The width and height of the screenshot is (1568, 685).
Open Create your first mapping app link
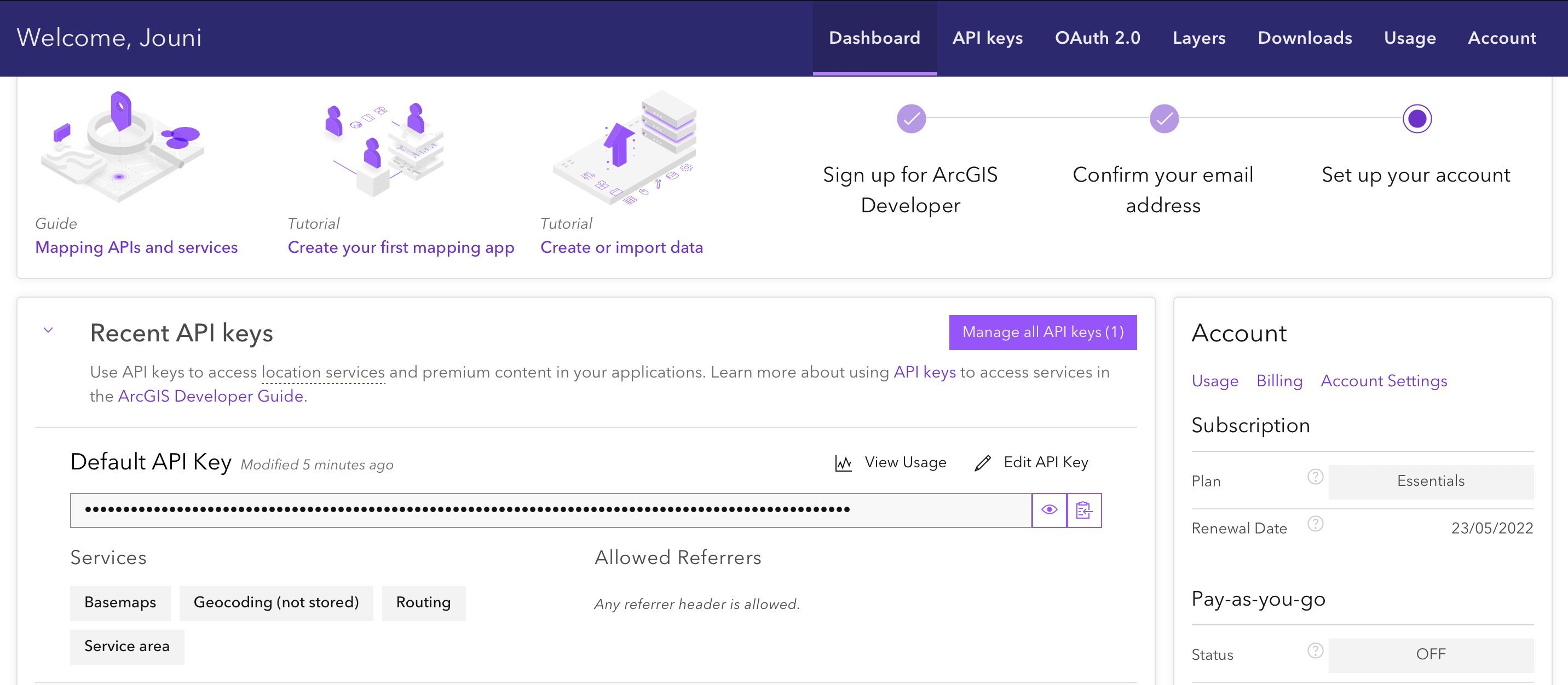[401, 248]
